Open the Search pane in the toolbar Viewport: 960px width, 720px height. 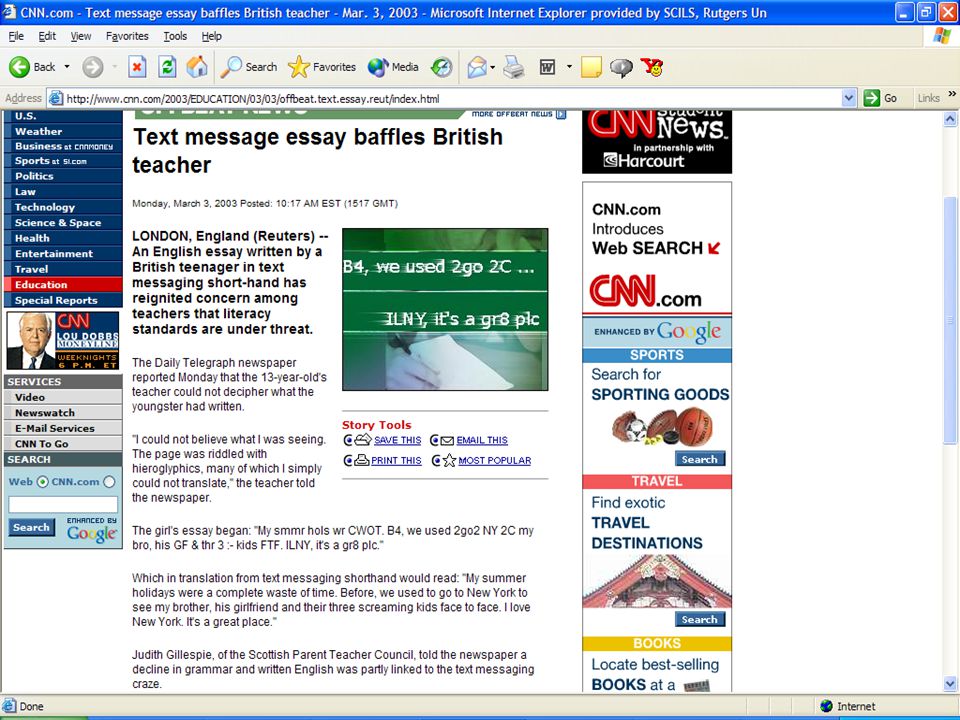[x=249, y=67]
